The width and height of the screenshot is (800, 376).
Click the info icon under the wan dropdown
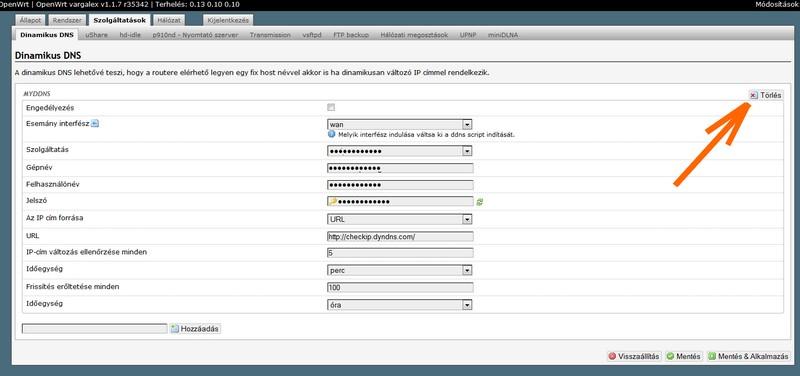(331, 135)
